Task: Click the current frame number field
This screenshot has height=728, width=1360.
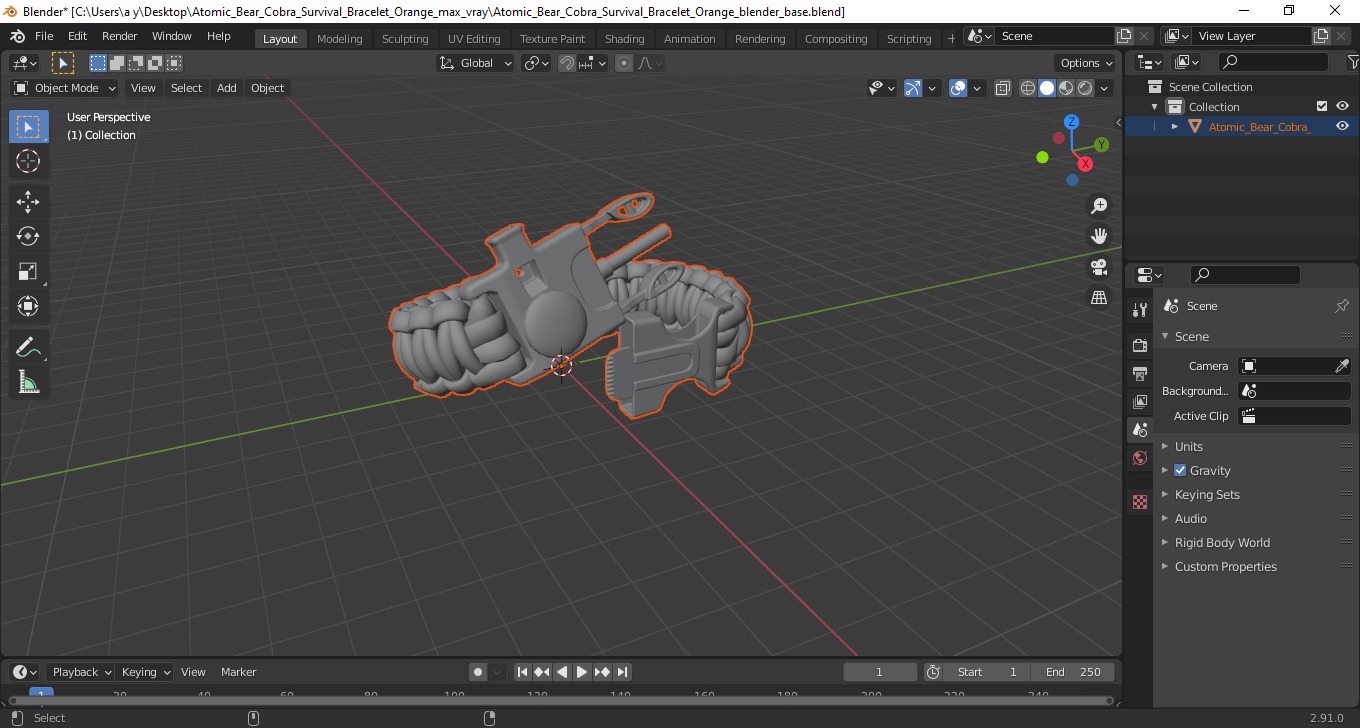Action: (x=880, y=672)
